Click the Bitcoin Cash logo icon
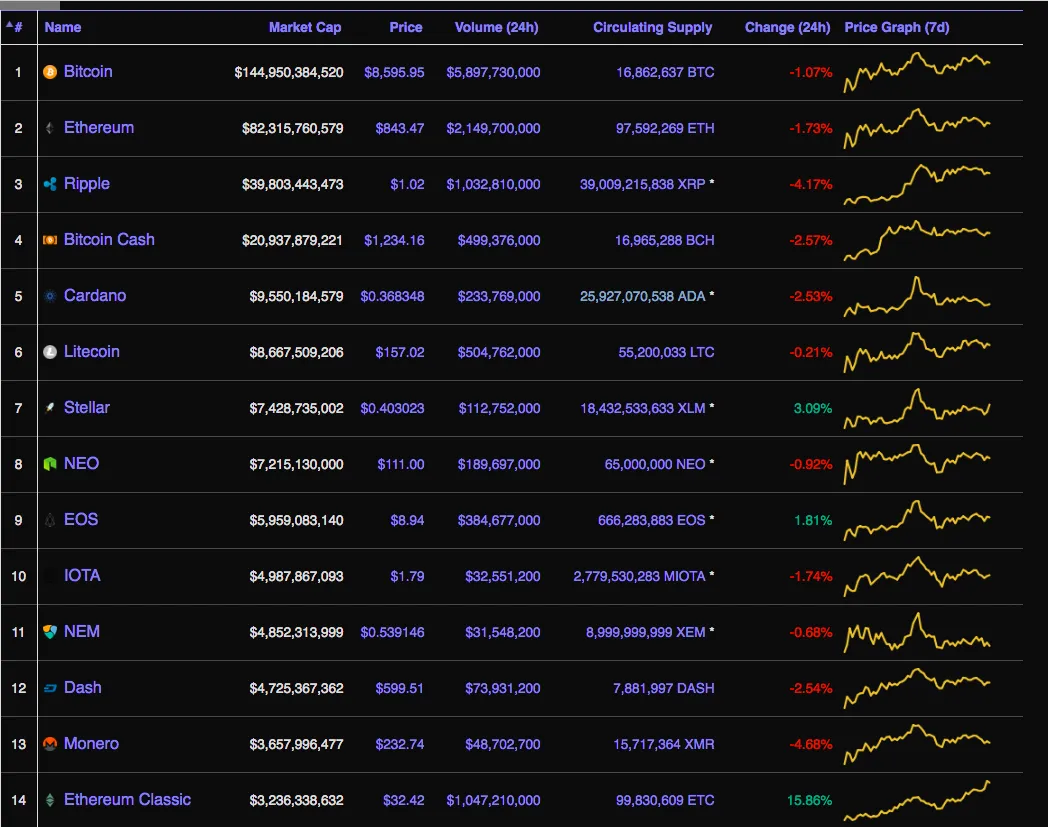This screenshot has height=827, width=1048. click(x=50, y=240)
